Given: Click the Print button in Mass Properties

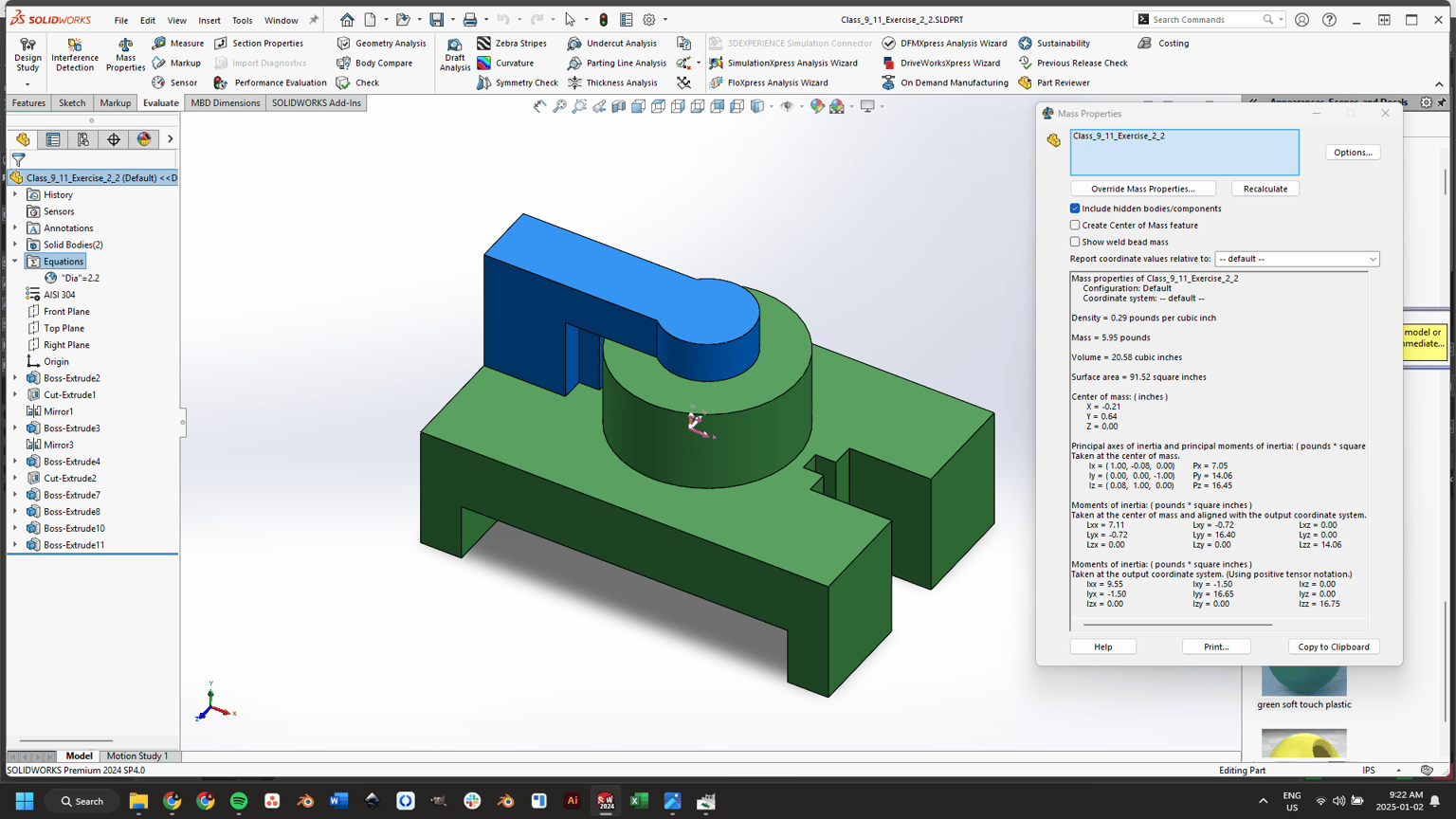Looking at the screenshot, I should coord(1216,646).
